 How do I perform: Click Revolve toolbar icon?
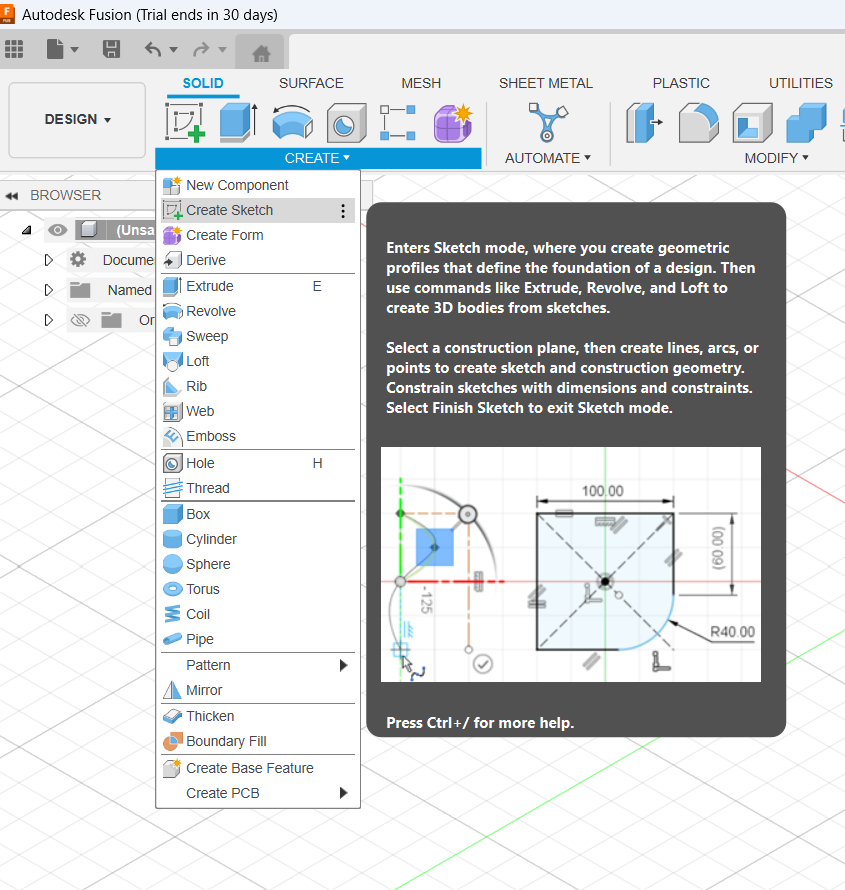292,122
